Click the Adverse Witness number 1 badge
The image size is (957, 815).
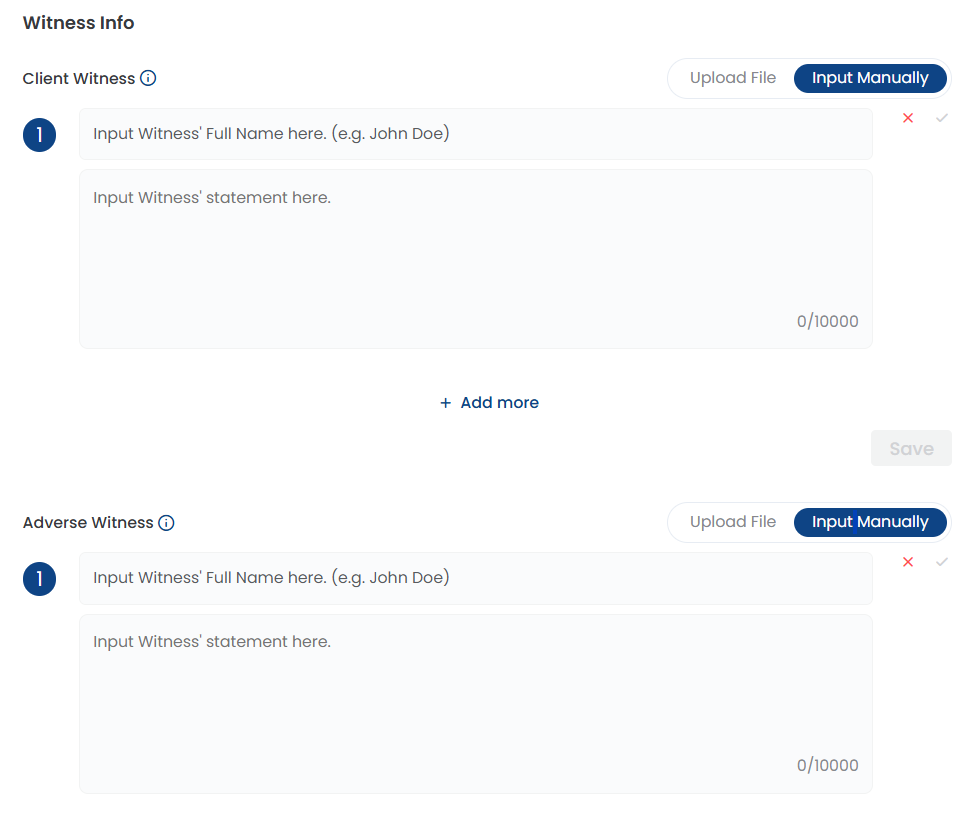point(40,579)
